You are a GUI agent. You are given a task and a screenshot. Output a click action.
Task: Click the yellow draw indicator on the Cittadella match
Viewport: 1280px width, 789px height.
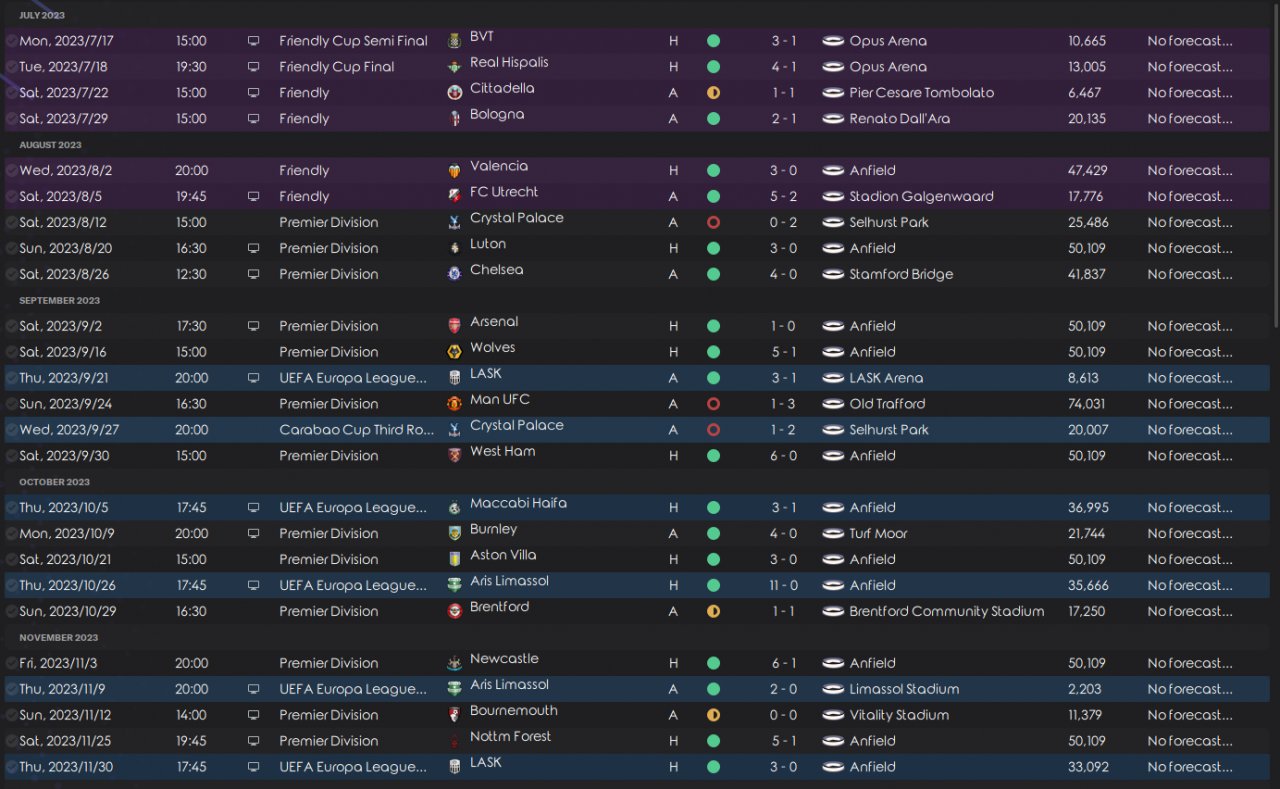(713, 93)
